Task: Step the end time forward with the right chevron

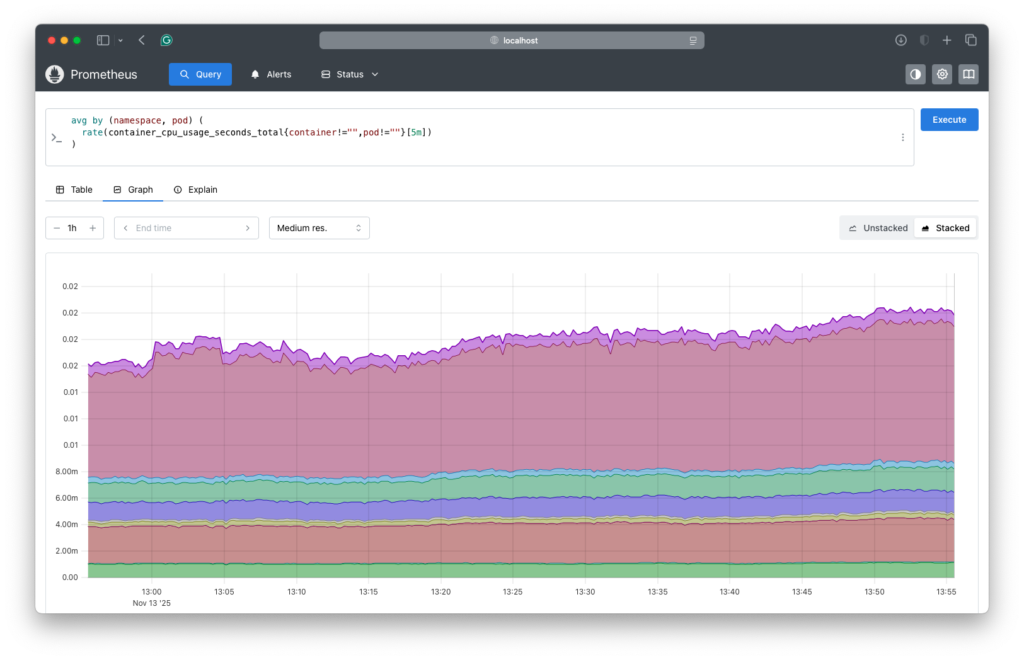Action: (x=249, y=227)
